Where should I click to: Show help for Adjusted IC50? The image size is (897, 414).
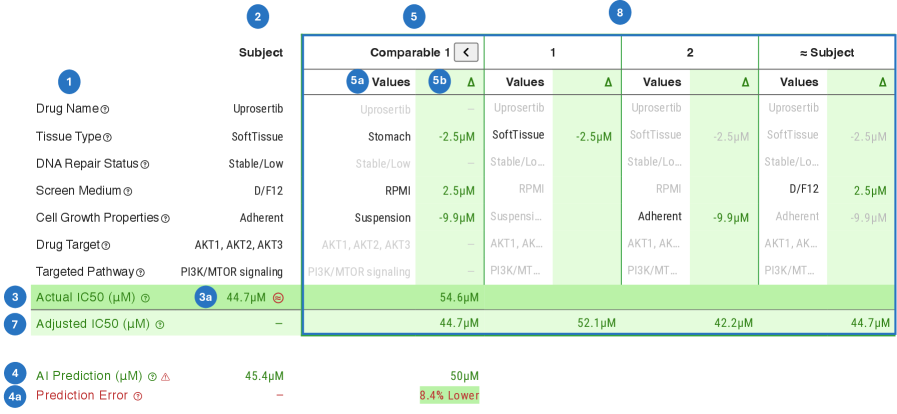coord(159,325)
